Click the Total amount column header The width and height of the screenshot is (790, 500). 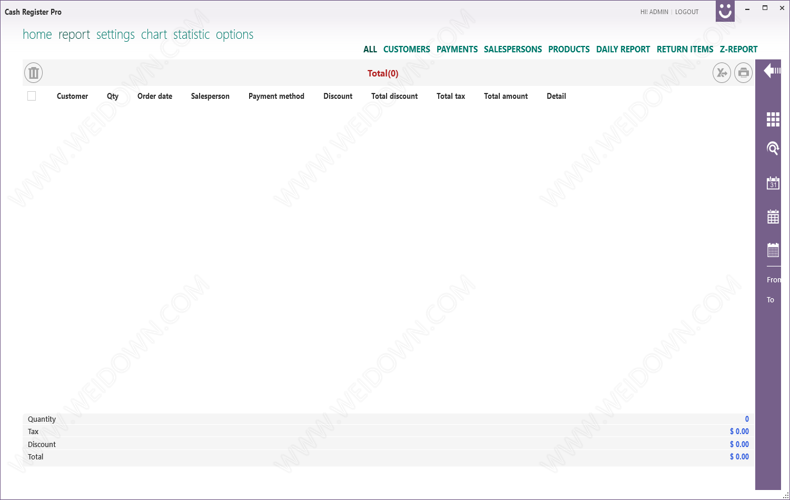(506, 96)
